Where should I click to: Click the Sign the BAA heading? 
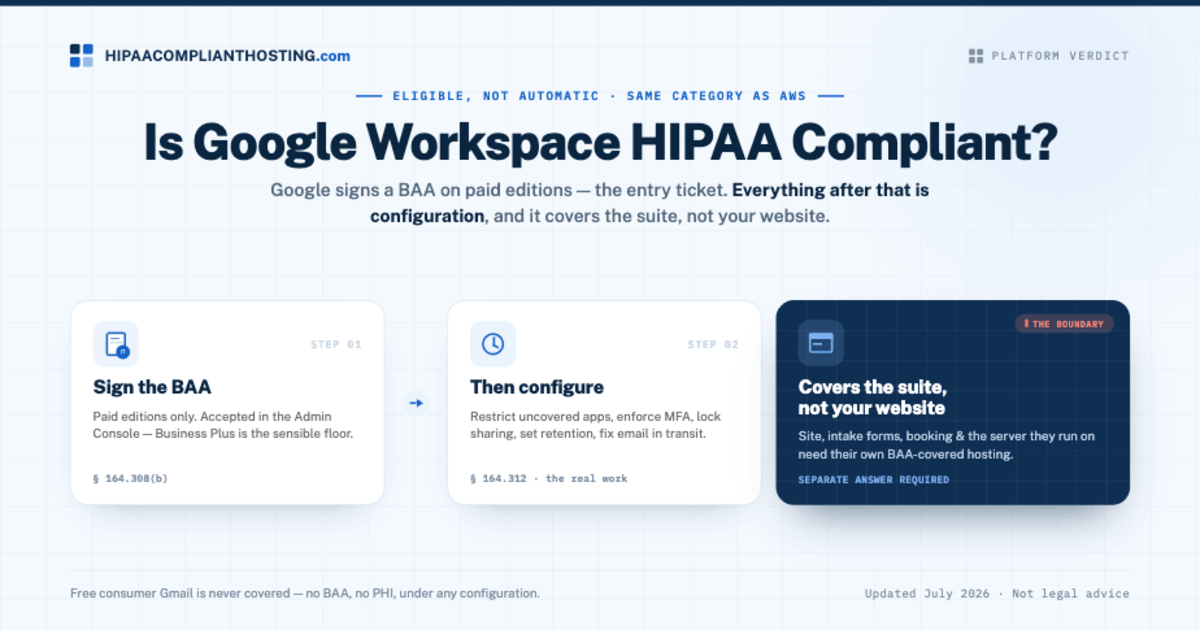click(152, 387)
